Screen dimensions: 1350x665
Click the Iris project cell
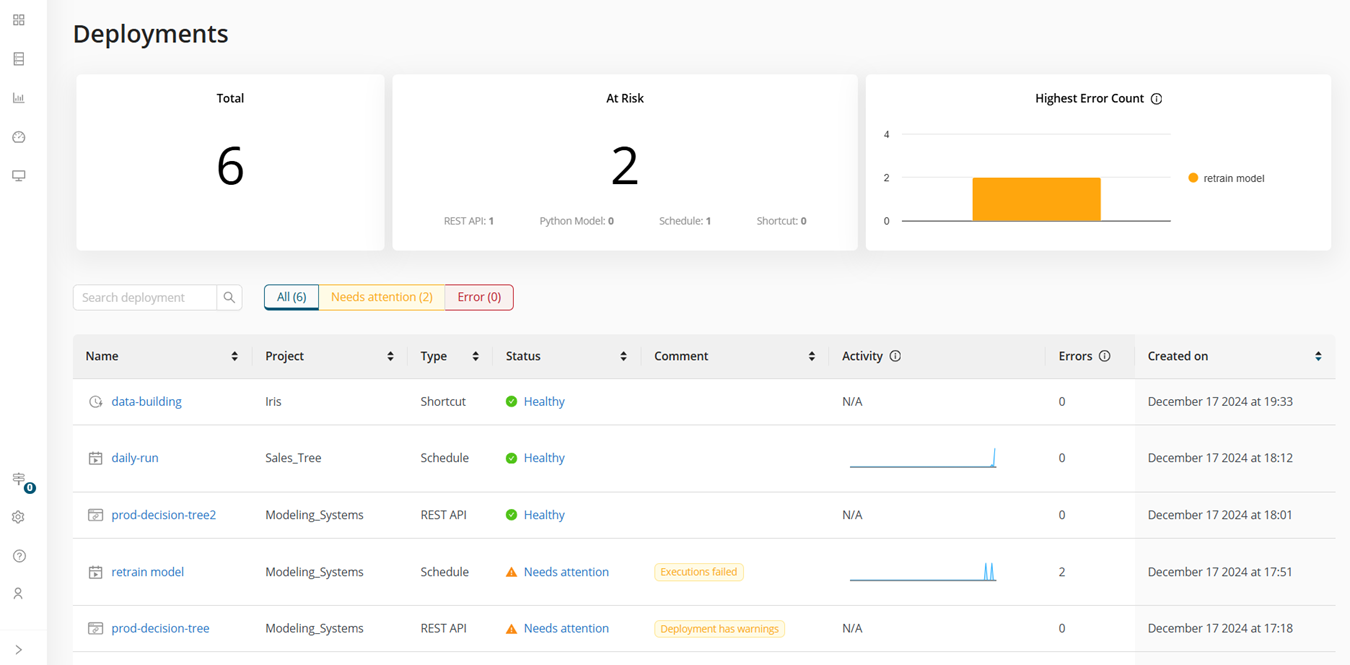click(273, 402)
